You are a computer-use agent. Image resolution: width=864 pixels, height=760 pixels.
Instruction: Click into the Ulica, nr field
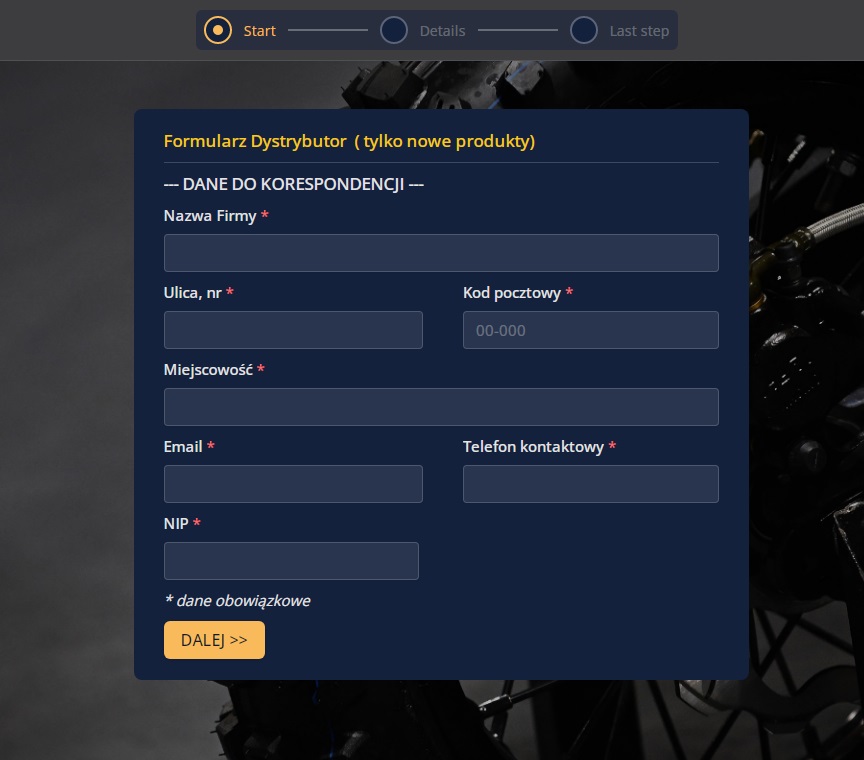click(x=293, y=330)
